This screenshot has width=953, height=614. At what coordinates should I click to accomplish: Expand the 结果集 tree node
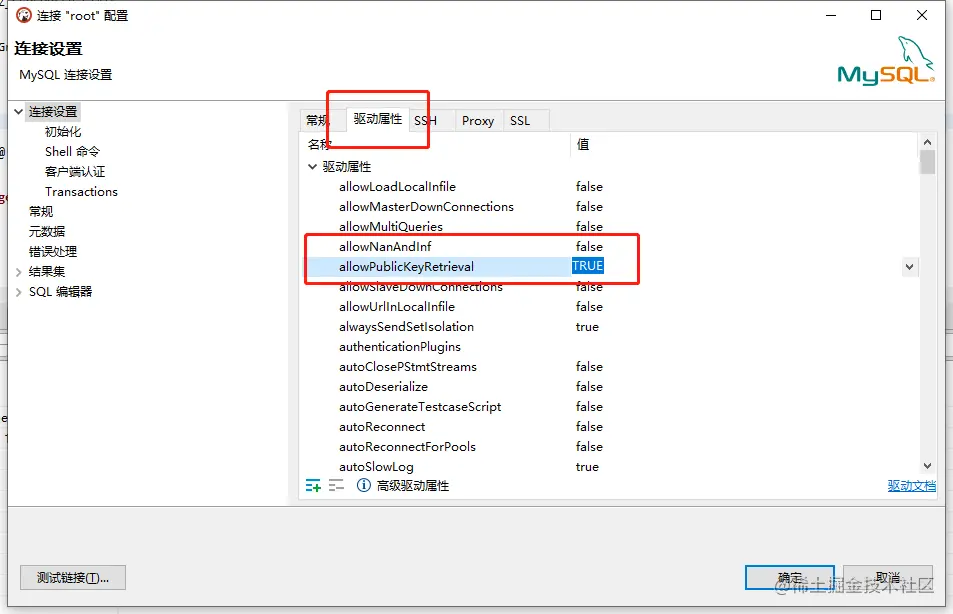click(19, 272)
